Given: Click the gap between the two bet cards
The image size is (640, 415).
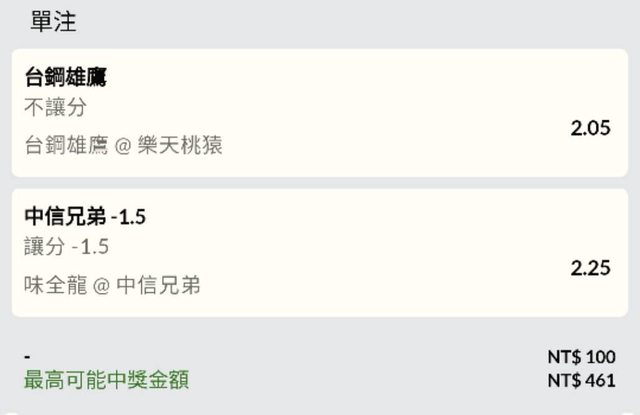Looking at the screenshot, I should [x=320, y=183].
